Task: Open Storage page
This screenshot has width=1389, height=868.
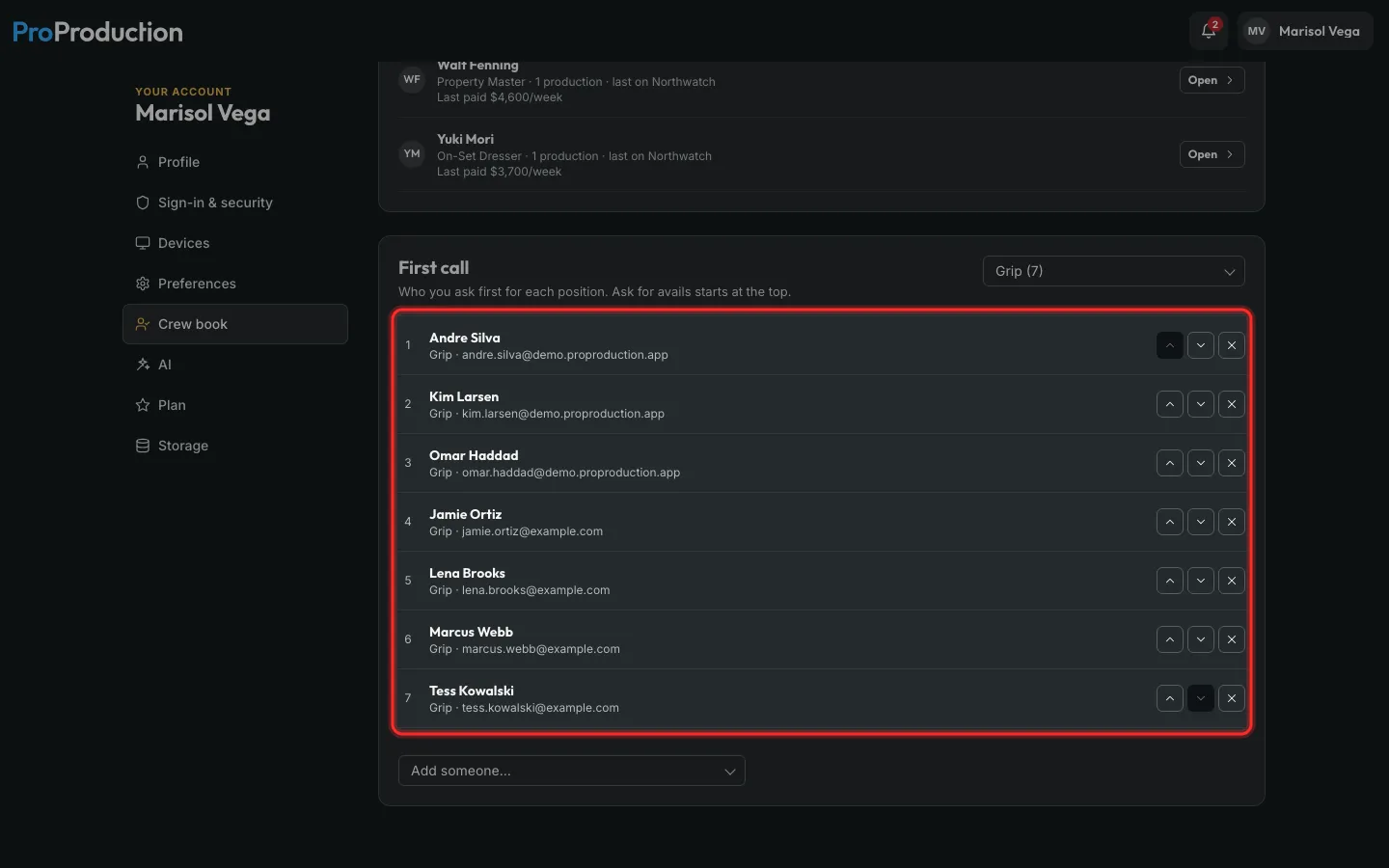Action: click(x=235, y=446)
